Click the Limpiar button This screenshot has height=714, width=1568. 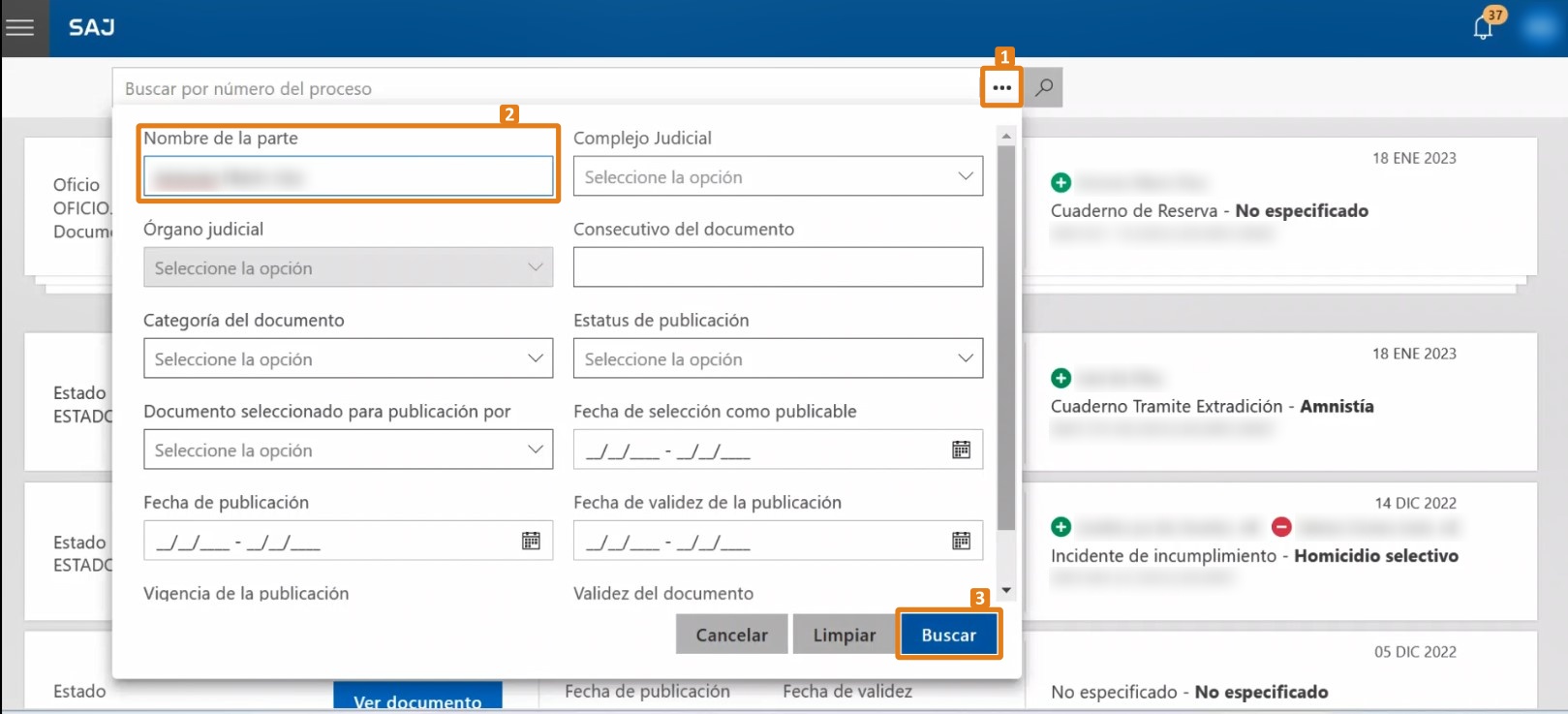click(844, 635)
